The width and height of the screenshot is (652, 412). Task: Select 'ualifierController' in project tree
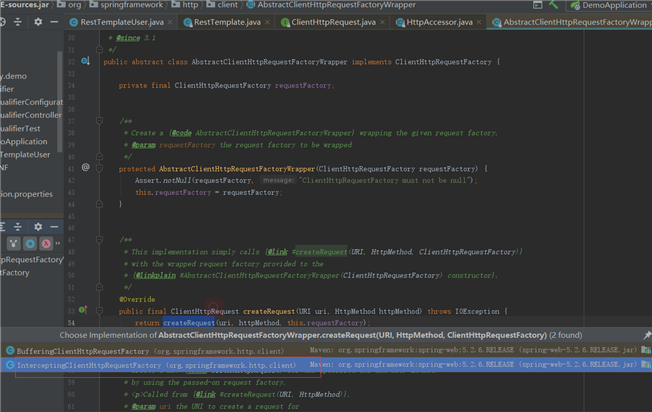tap(31, 115)
